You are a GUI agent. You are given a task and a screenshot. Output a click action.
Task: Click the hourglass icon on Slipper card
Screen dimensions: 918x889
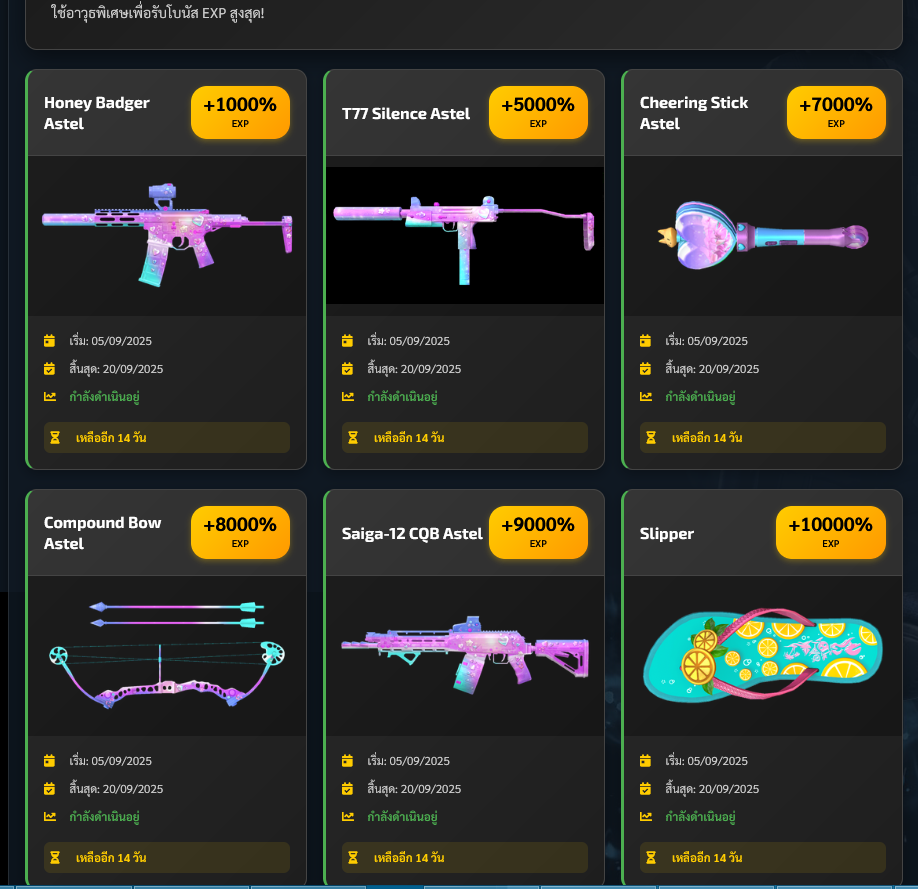[x=650, y=857]
